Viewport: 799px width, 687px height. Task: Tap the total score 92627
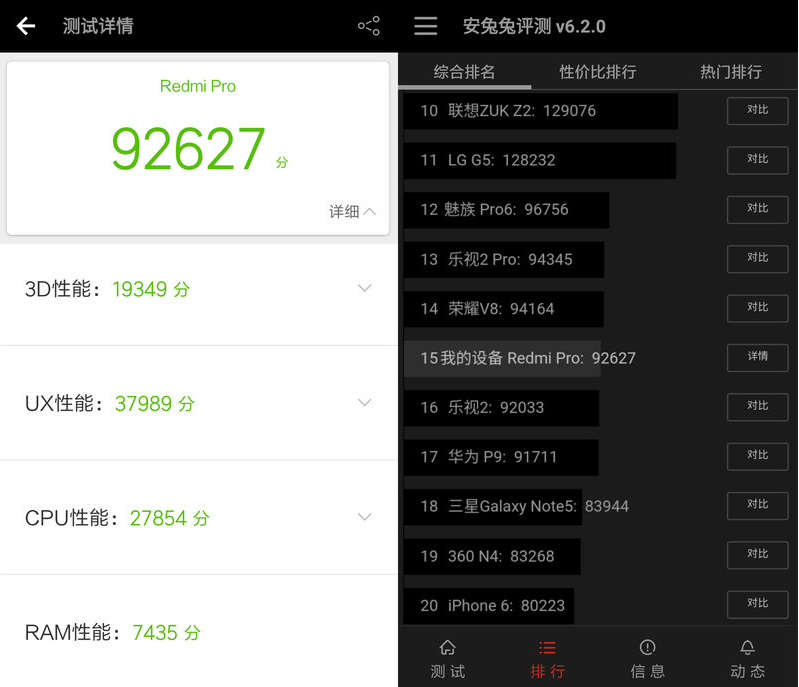click(189, 148)
